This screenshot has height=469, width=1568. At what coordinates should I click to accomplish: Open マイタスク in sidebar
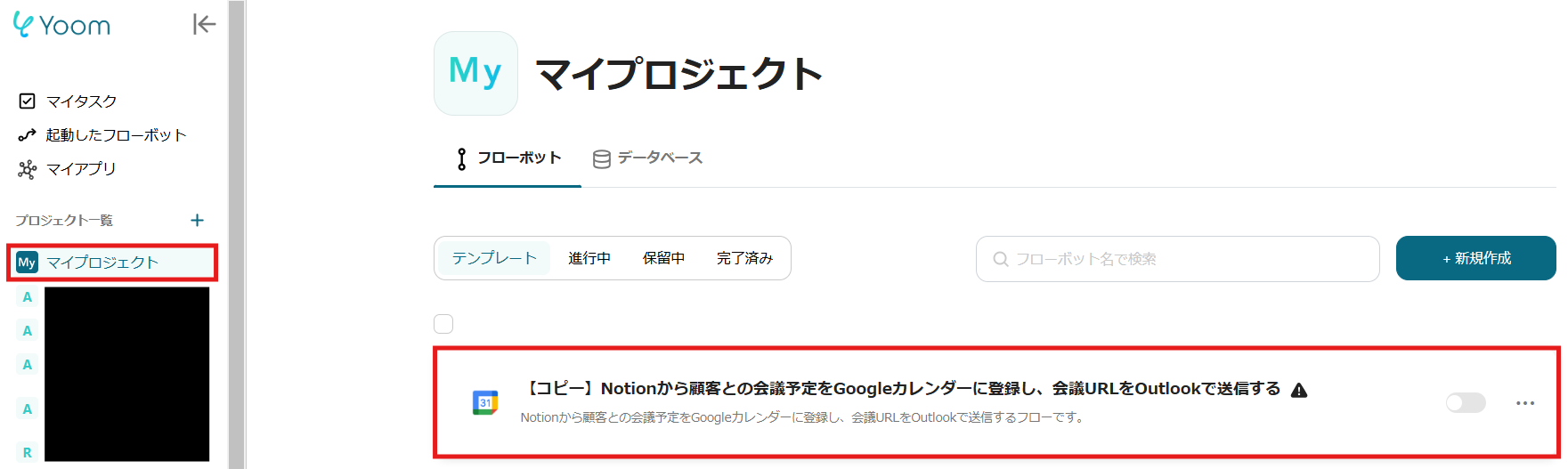[x=81, y=101]
